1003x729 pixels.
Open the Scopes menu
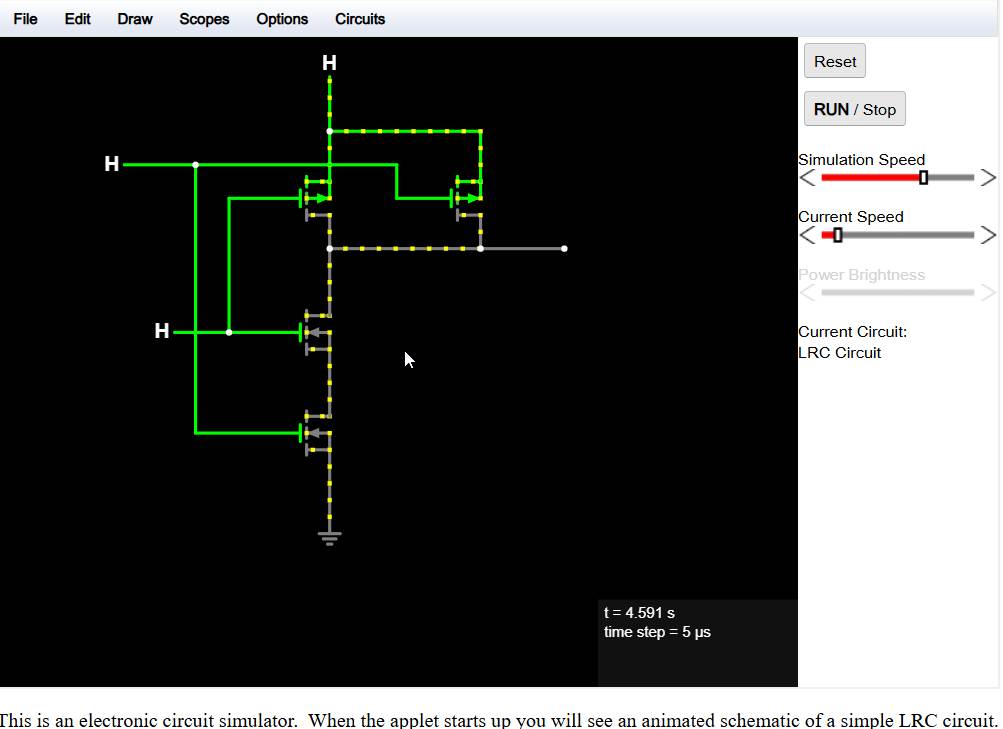[204, 19]
